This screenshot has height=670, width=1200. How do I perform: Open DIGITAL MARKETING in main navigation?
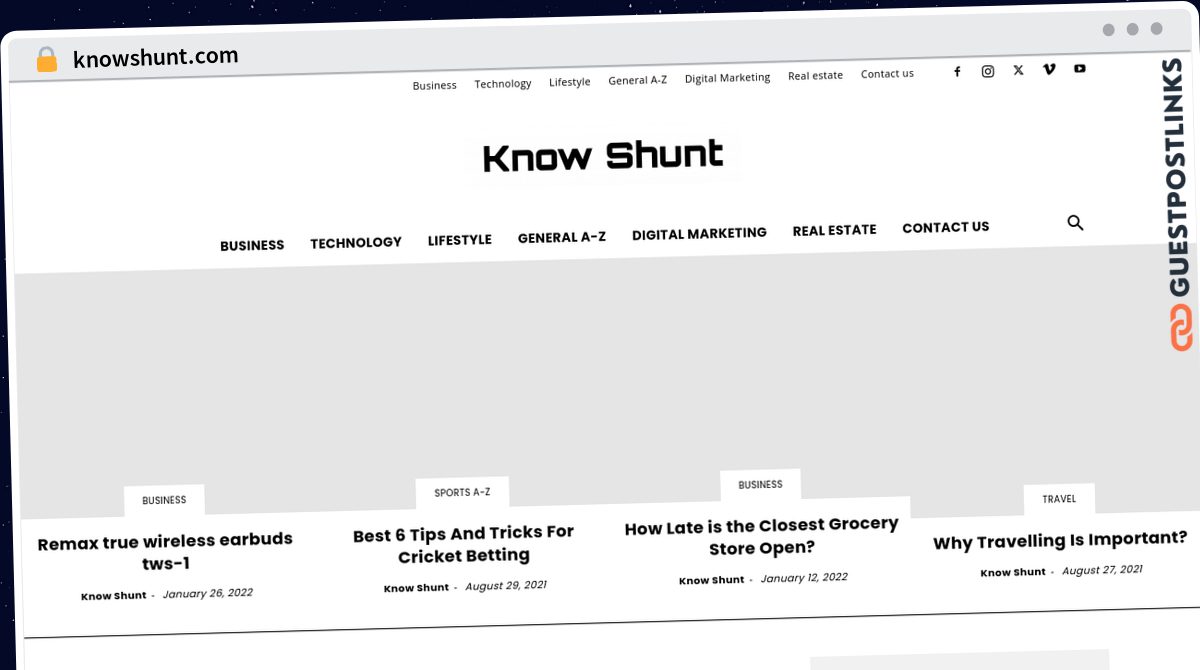(x=699, y=233)
